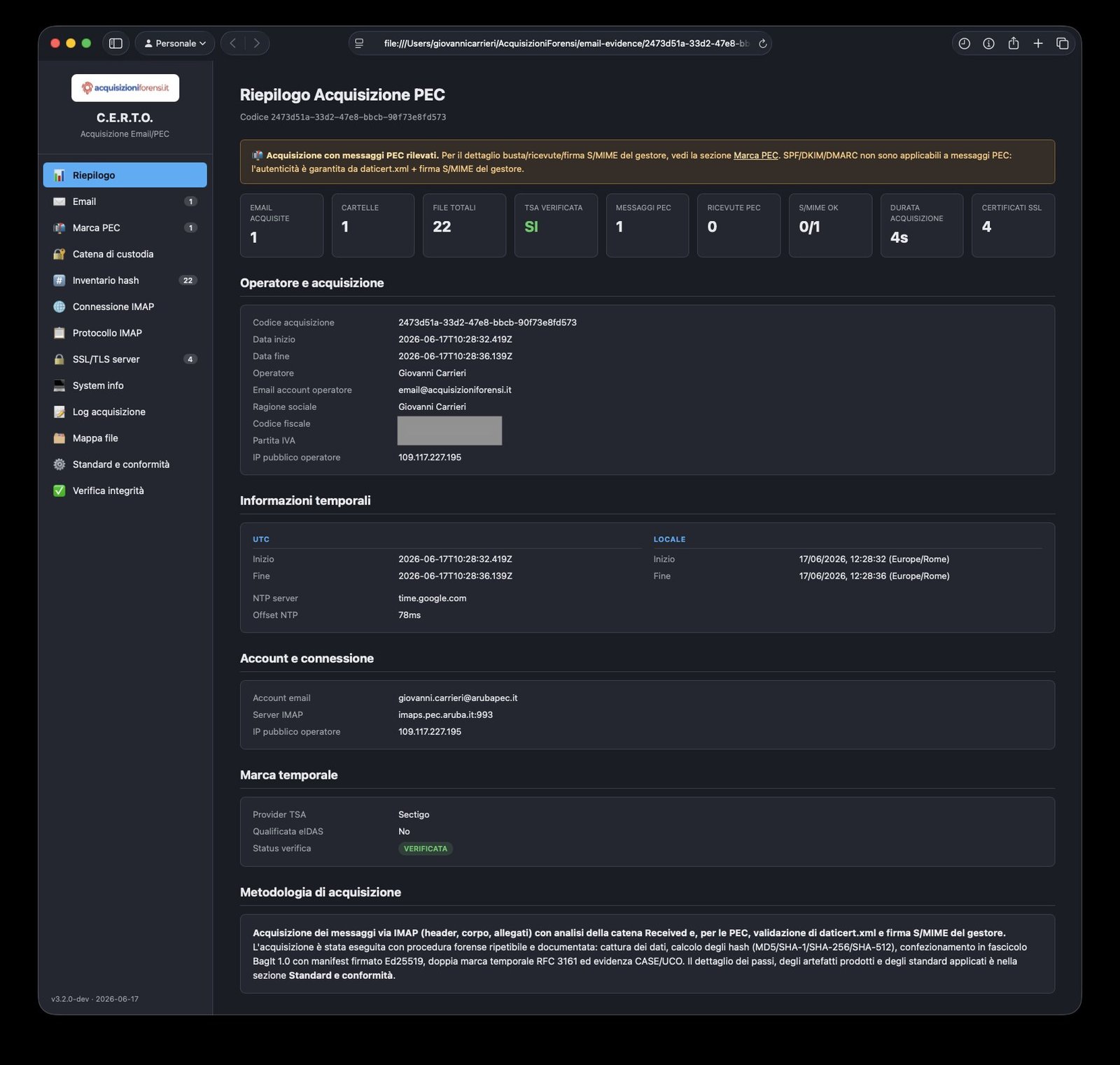This screenshot has height=1065, width=1120.
Task: Click the time.google.com NTP server value
Action: click(433, 598)
